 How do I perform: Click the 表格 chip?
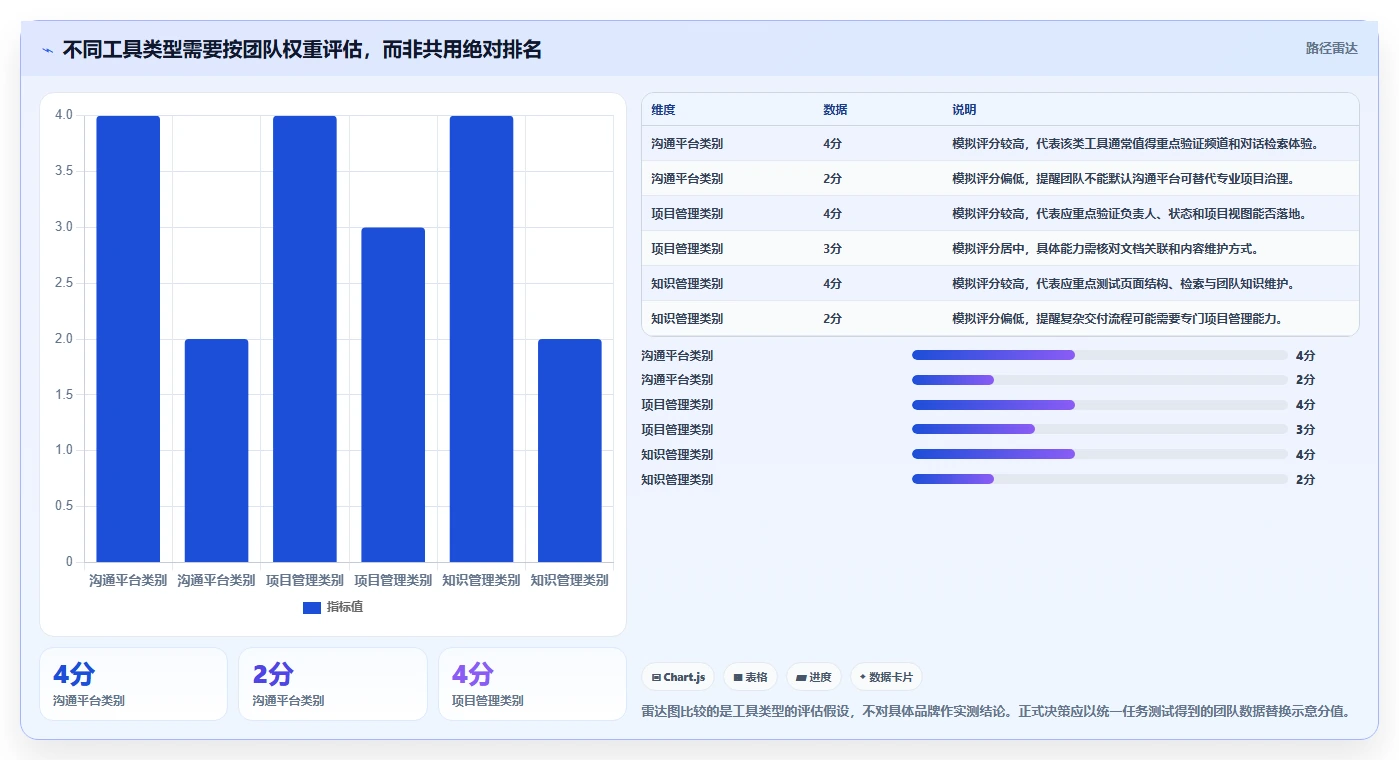(x=751, y=677)
